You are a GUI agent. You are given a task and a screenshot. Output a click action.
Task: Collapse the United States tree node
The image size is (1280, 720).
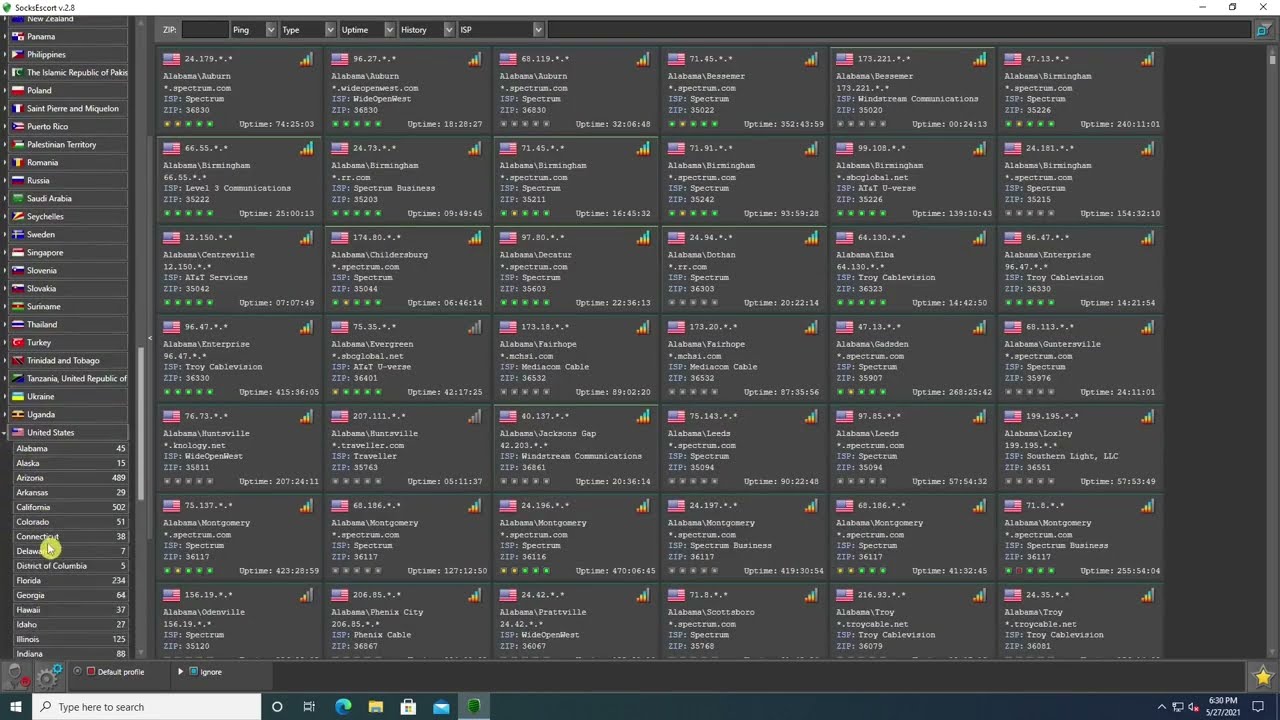pos(5,433)
